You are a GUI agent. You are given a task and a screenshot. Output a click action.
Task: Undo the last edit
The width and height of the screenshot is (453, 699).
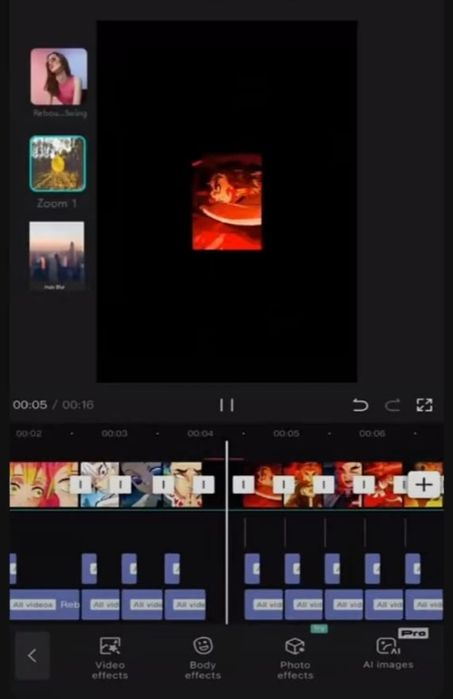tap(360, 405)
